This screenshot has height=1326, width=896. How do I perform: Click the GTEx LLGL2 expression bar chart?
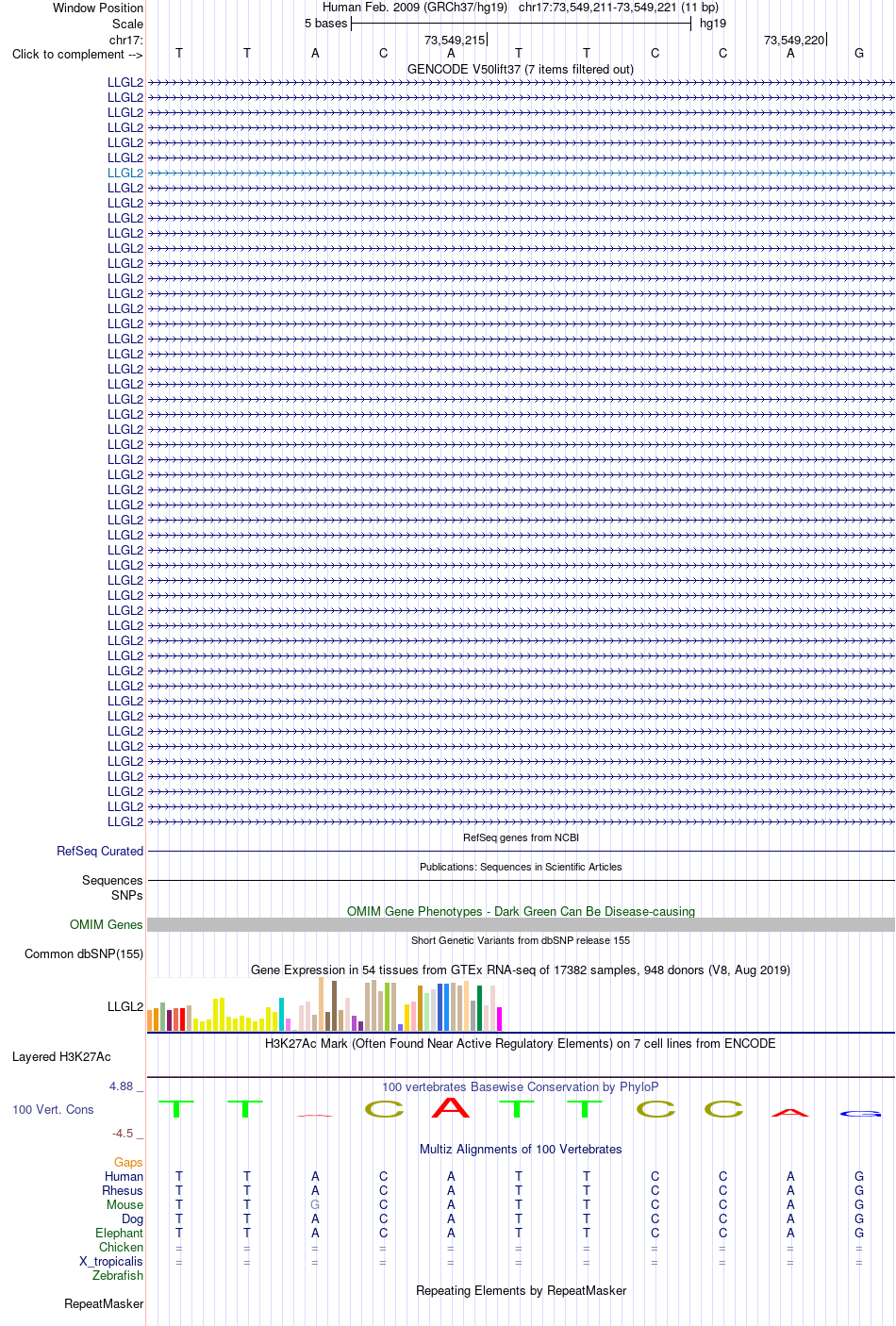tap(324, 1004)
